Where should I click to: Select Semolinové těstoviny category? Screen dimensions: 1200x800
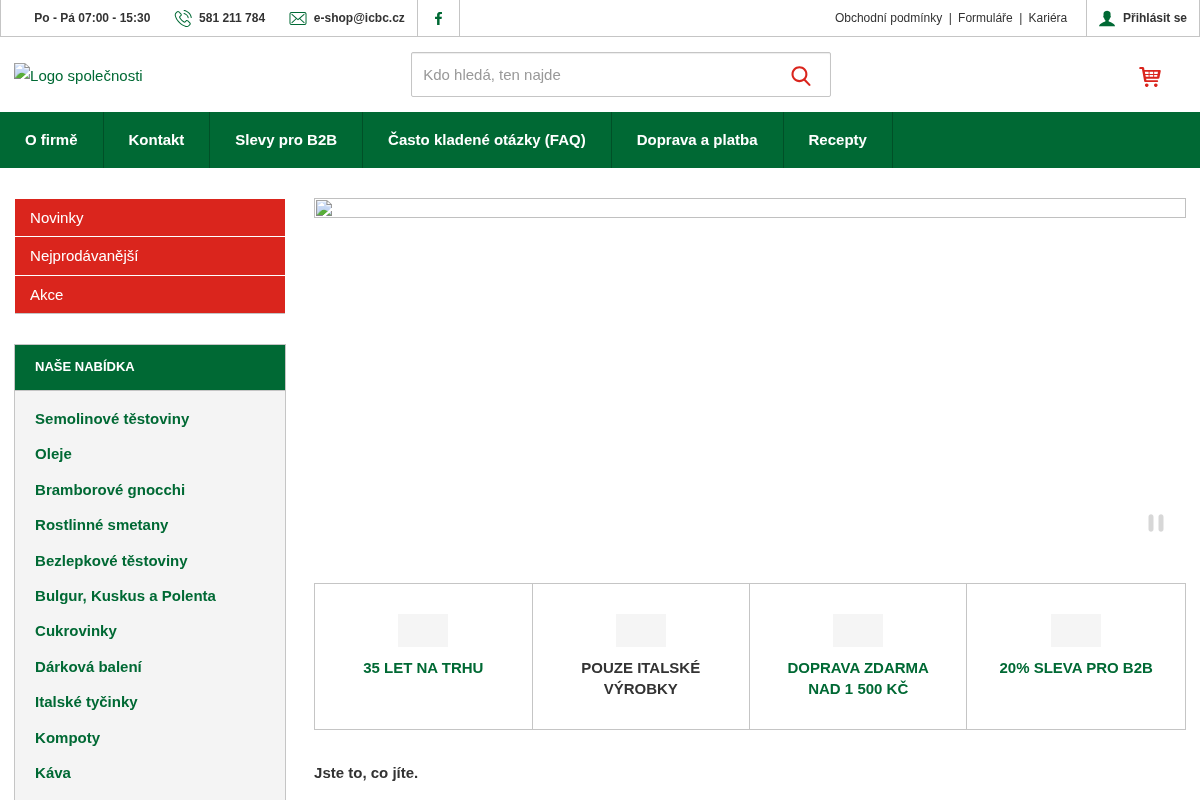pos(112,419)
